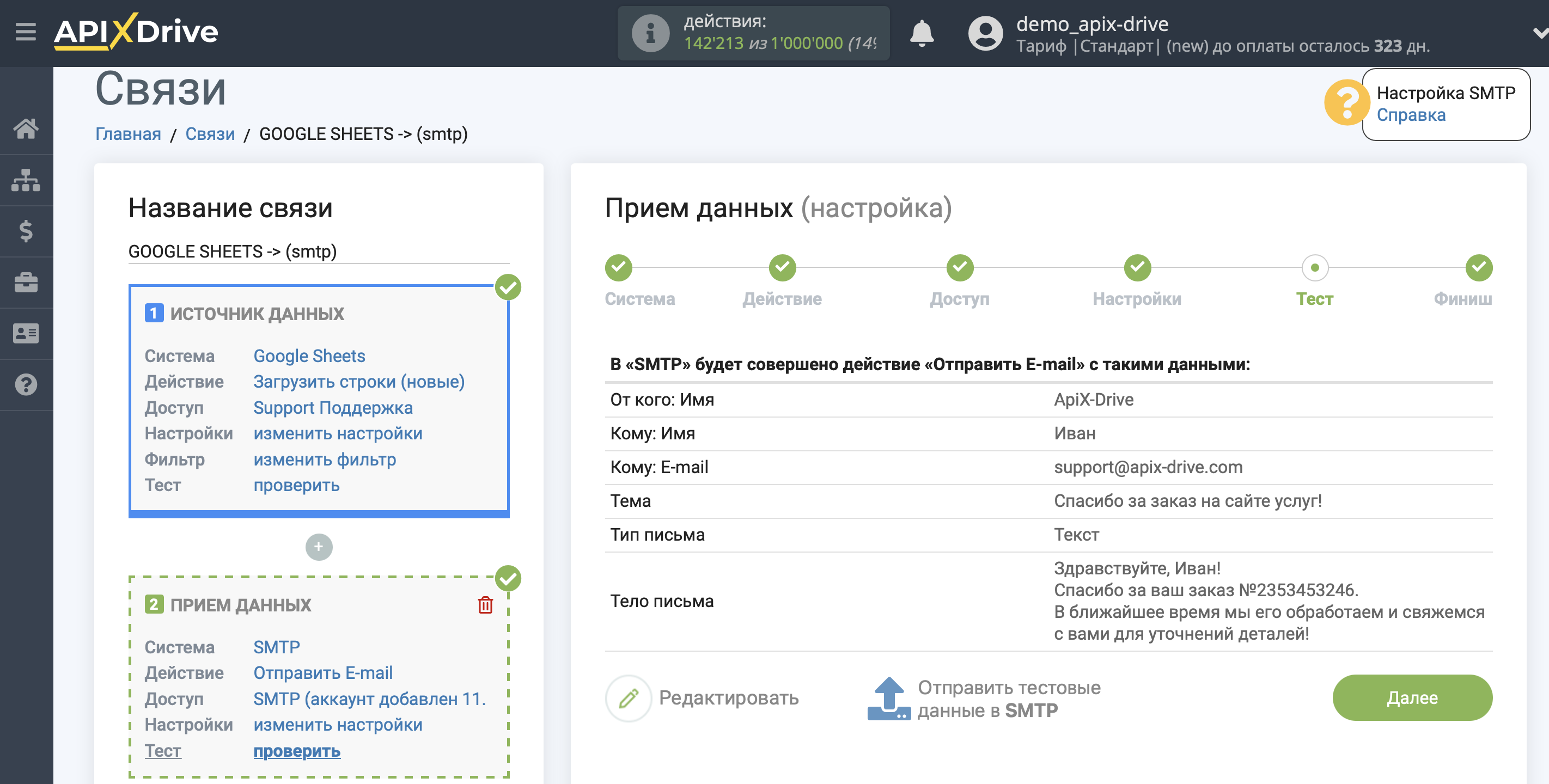Open connections sitemap icon in sidebar
The image size is (1549, 784).
coord(26,179)
